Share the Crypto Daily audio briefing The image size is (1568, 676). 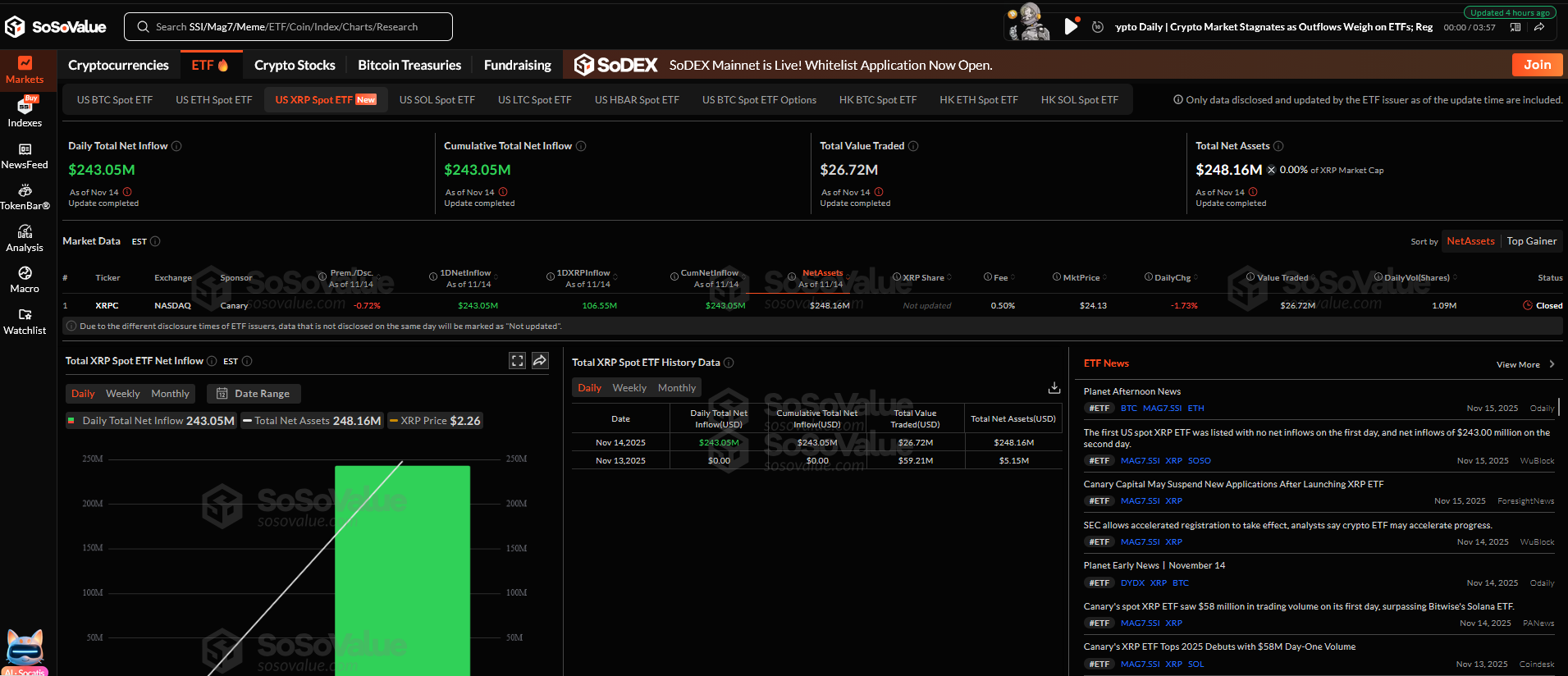pyautogui.click(x=1539, y=27)
